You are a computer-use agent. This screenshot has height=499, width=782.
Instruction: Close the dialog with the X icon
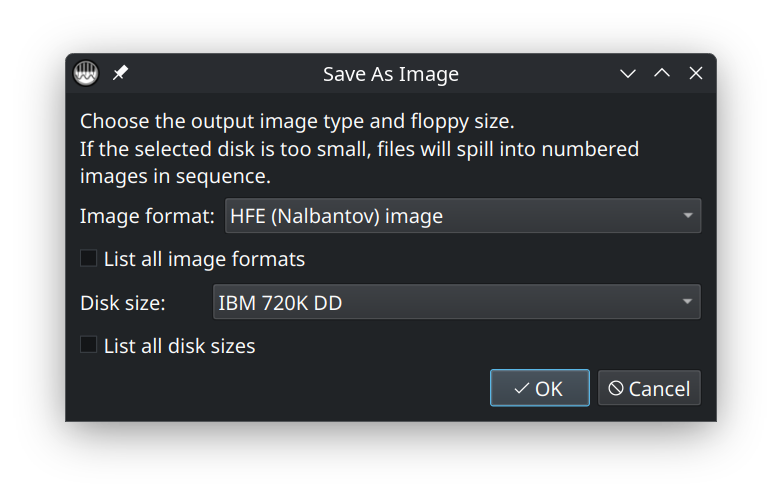point(696,74)
